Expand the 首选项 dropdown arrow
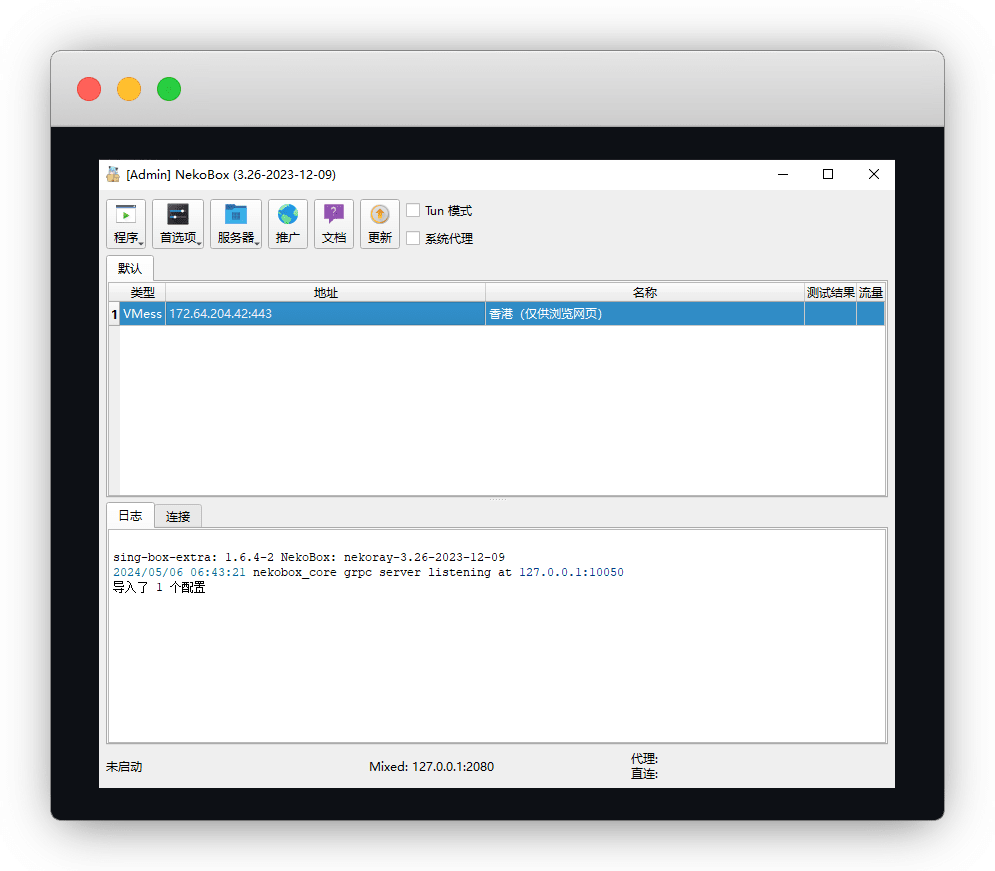The width and height of the screenshot is (995, 871). point(199,243)
